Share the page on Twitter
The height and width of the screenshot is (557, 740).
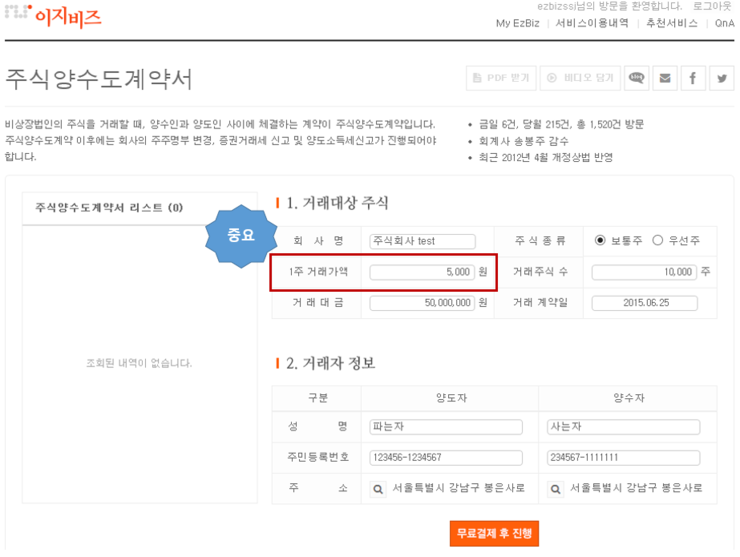coord(722,78)
